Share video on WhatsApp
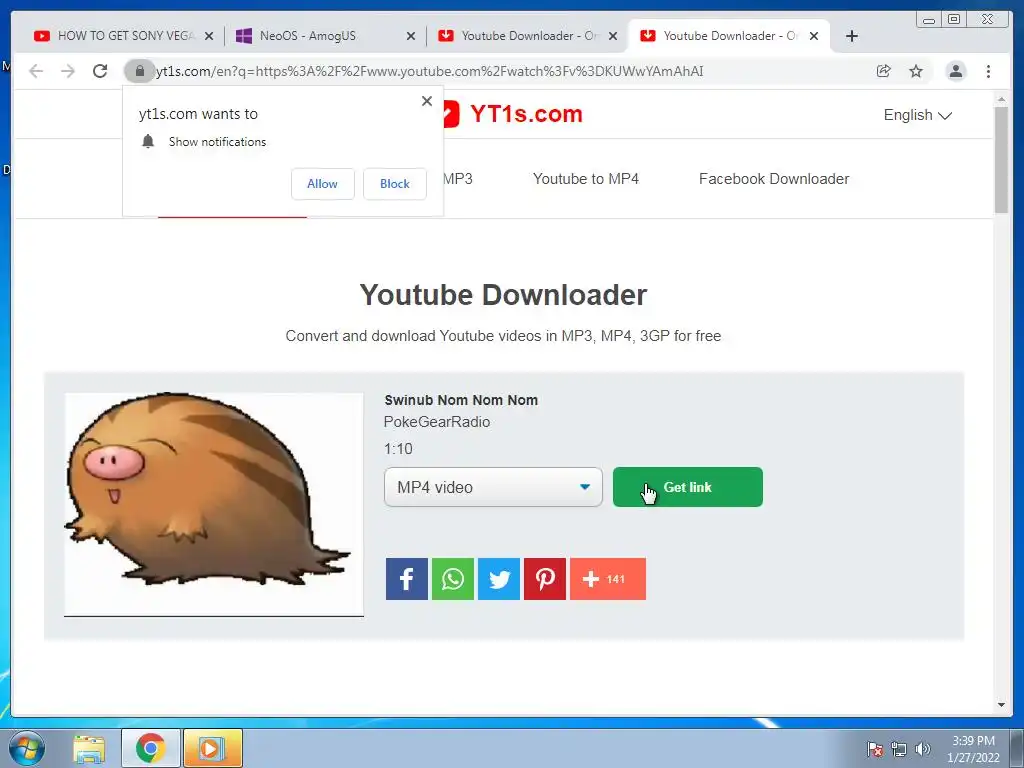This screenshot has width=1024, height=768. coord(453,579)
